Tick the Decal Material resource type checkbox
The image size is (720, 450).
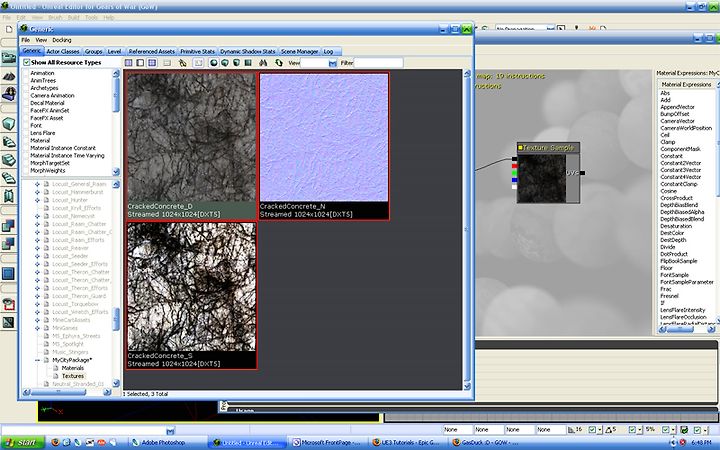[26, 103]
